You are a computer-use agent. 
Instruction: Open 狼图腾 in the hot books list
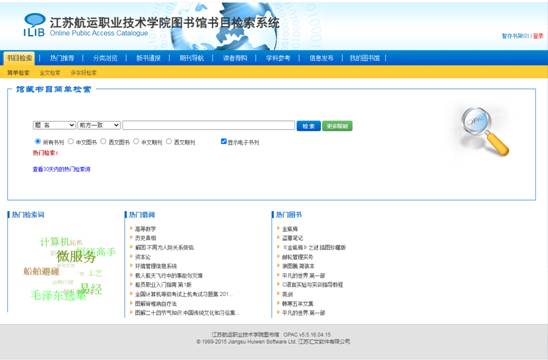(298, 266)
